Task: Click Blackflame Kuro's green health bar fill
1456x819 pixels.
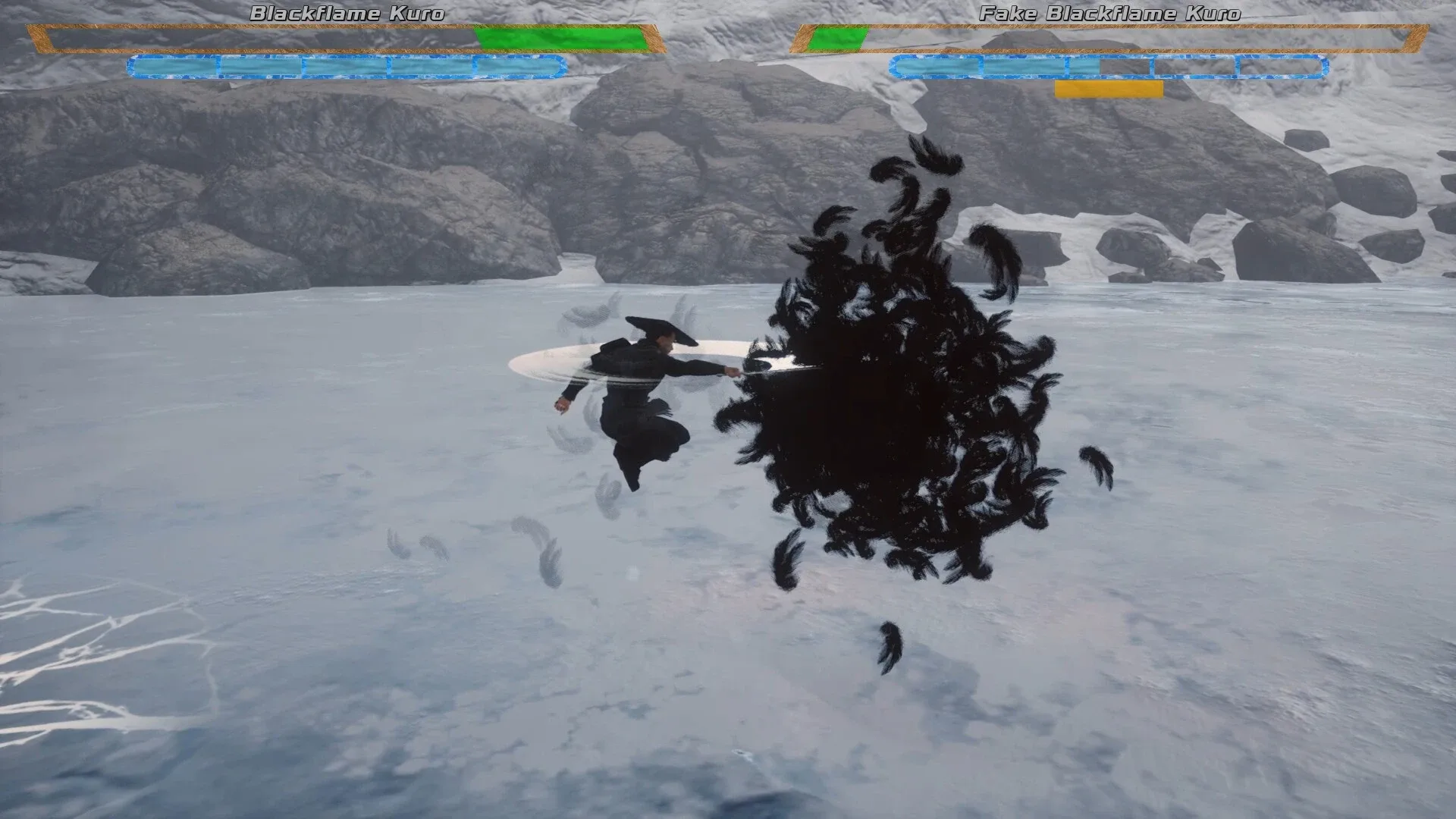Action: coord(561,39)
